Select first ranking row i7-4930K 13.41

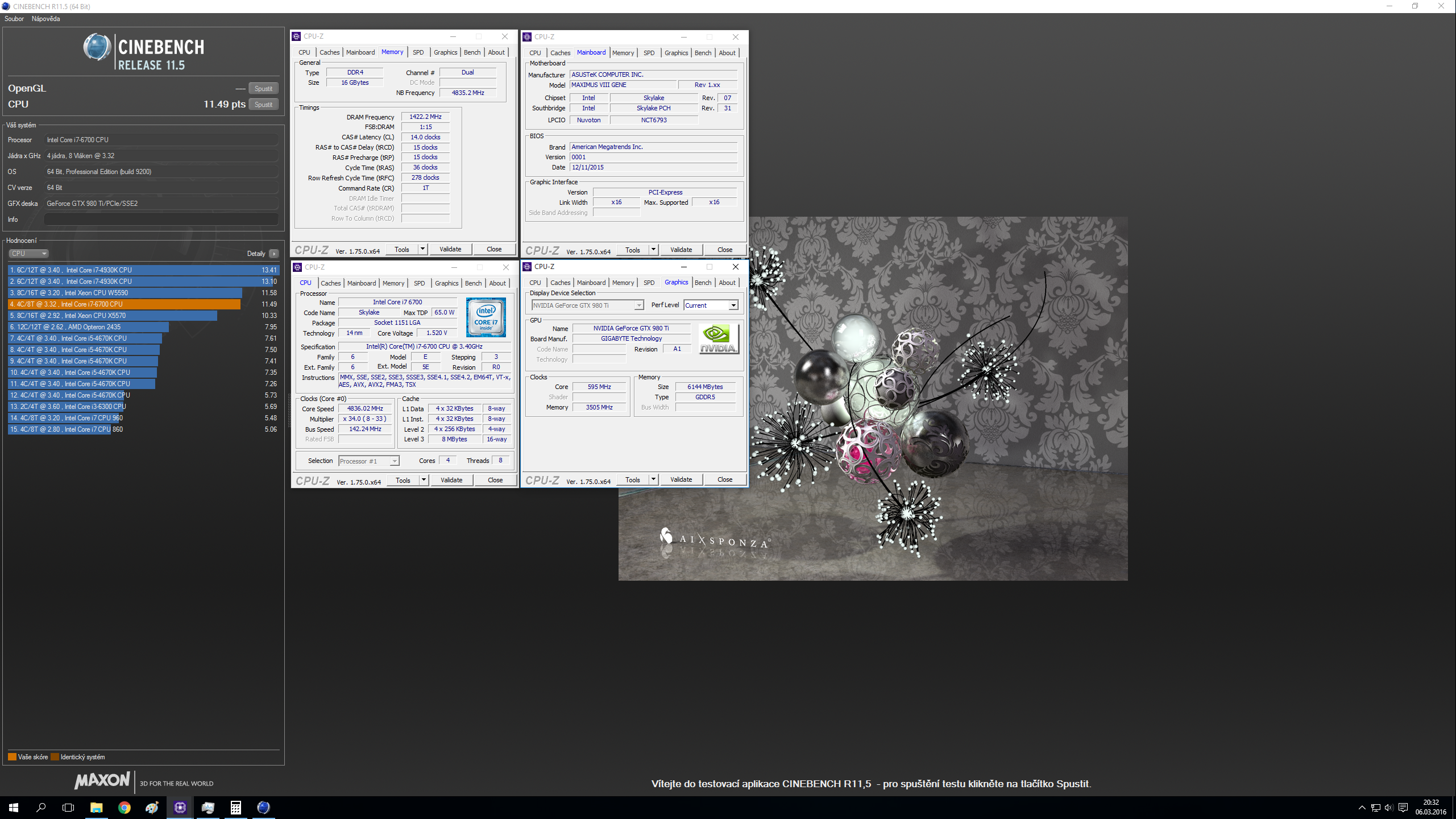click(x=143, y=270)
